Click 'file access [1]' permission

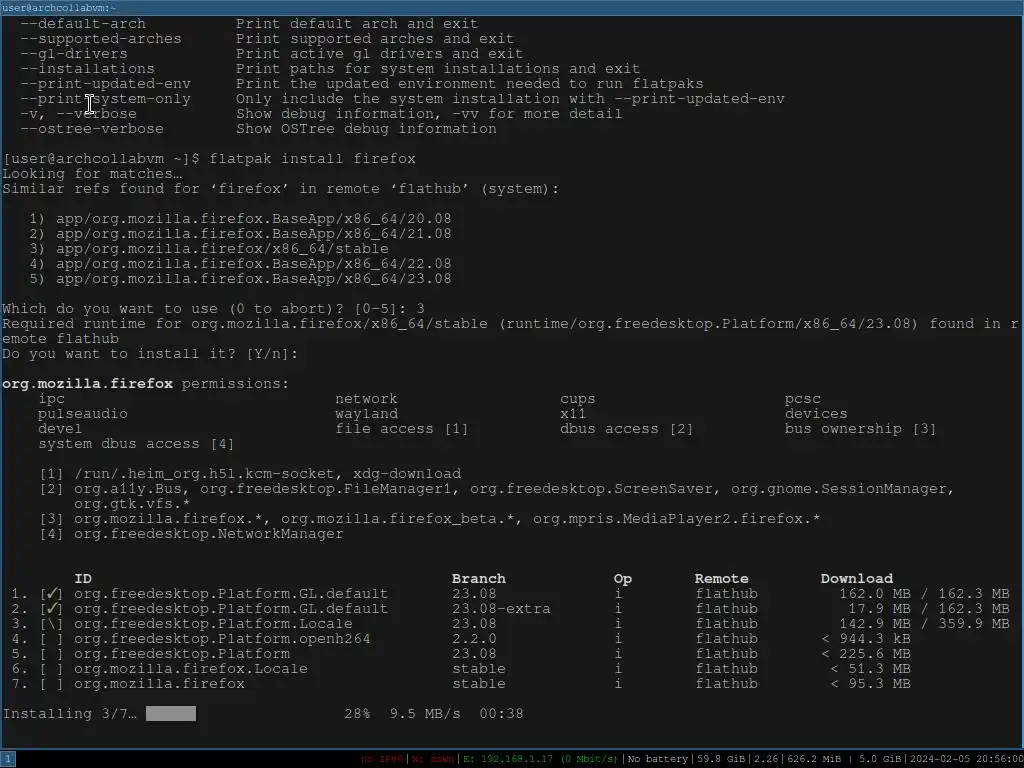click(402, 429)
